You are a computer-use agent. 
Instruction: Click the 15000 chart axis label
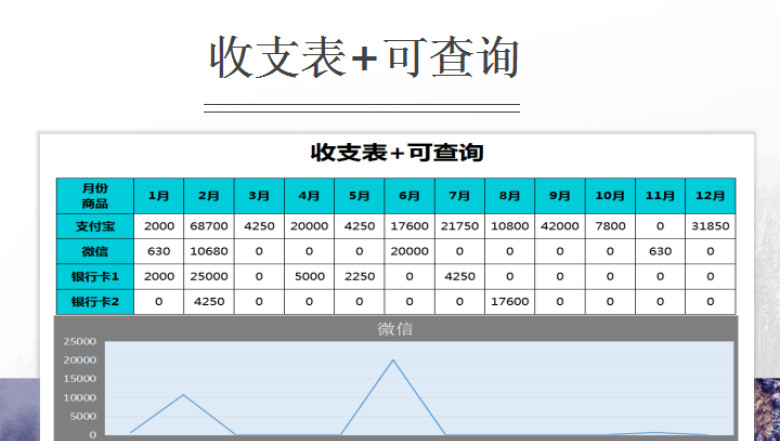click(x=80, y=379)
